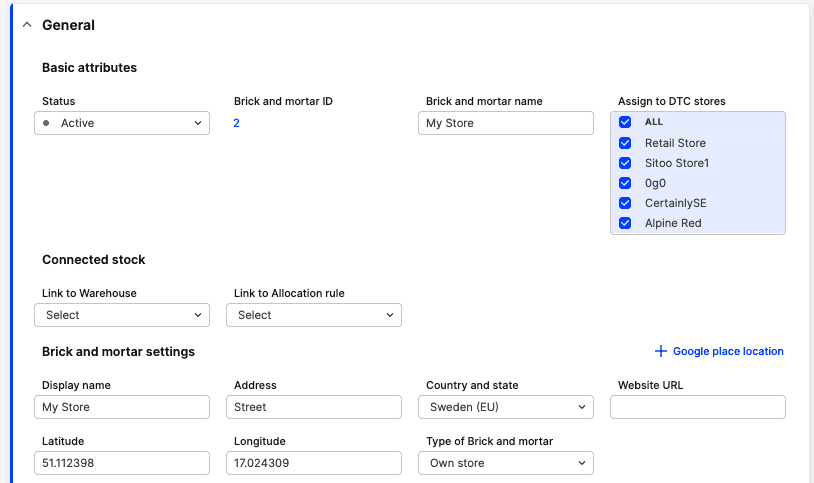The height and width of the screenshot is (483, 814).
Task: Click the Address field containing Street
Action: [314, 407]
